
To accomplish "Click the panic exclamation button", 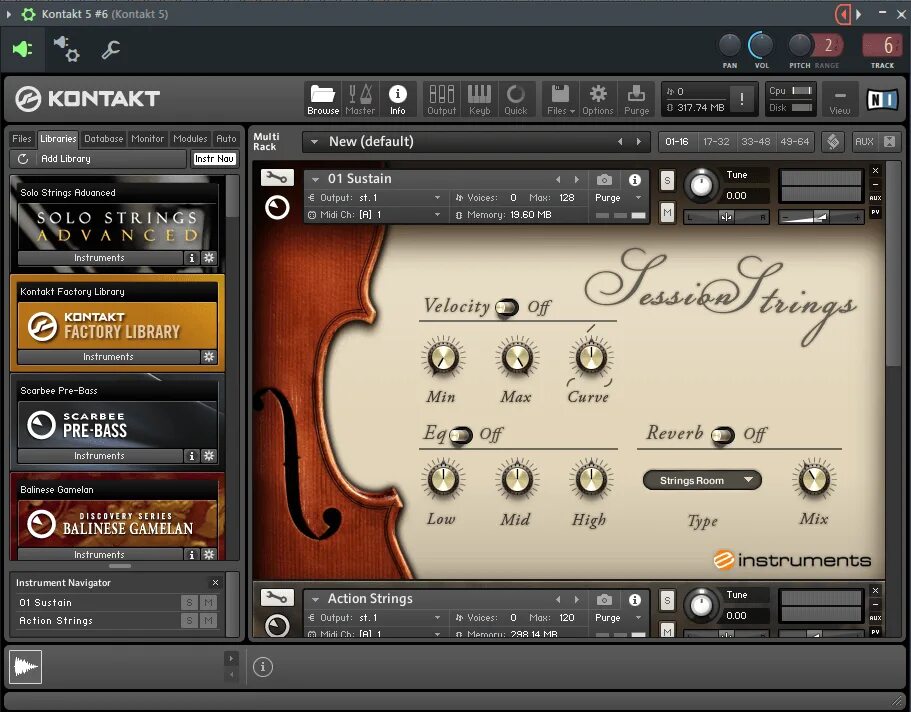I will (x=741, y=99).
